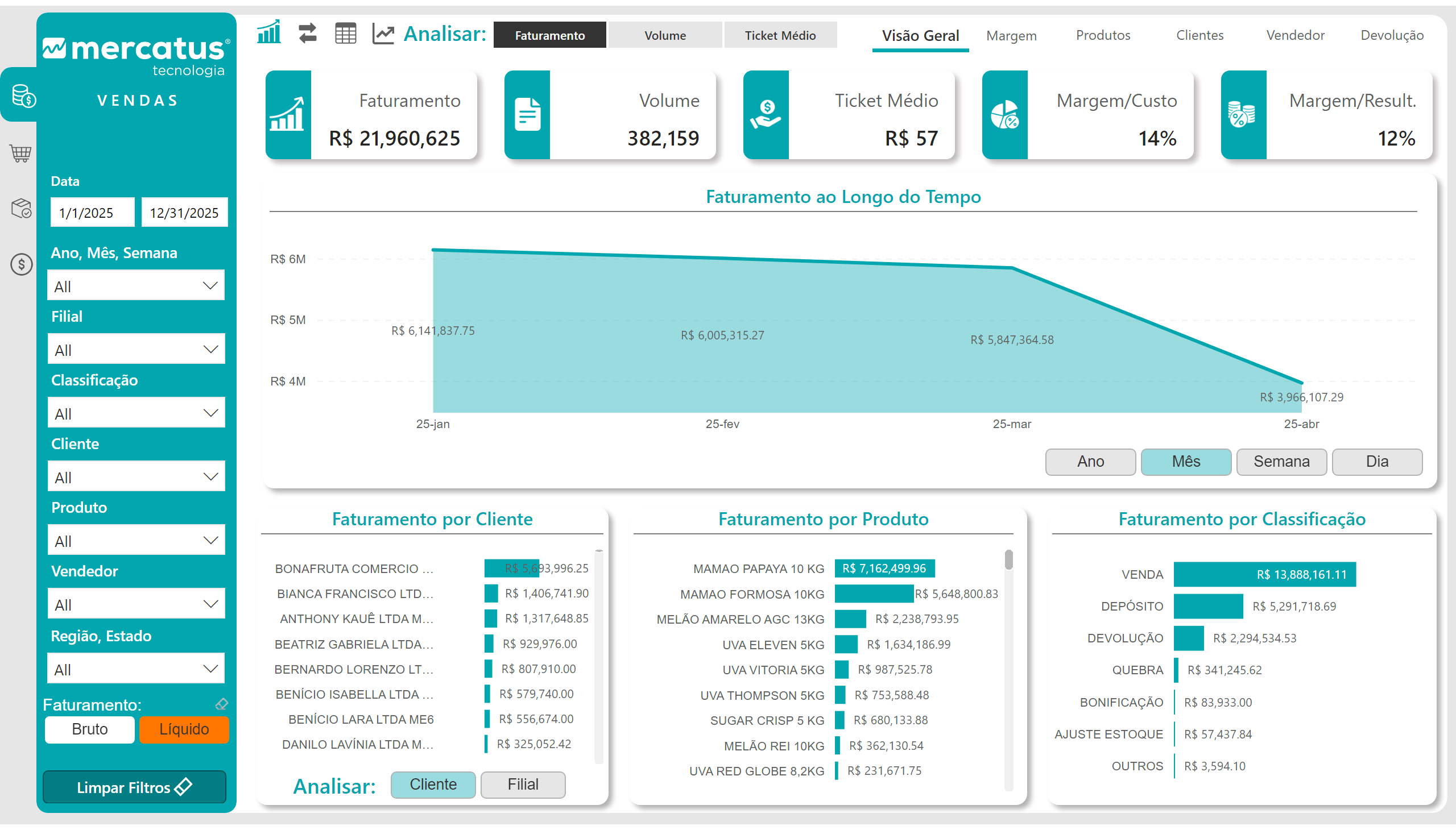Click the line chart trend icon
The width and height of the screenshot is (1456, 830).
tap(383, 34)
